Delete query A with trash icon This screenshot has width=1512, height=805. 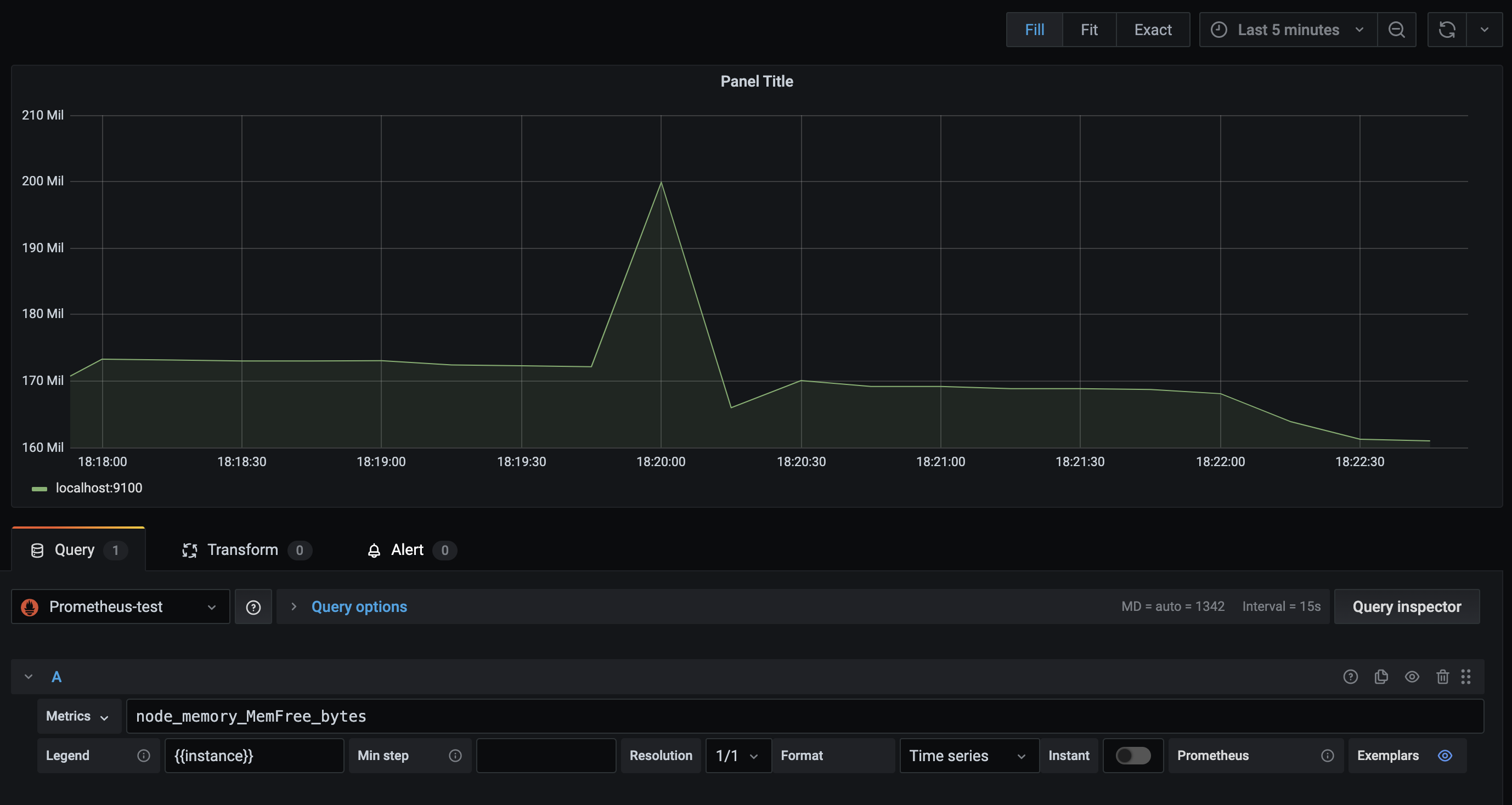(x=1442, y=677)
